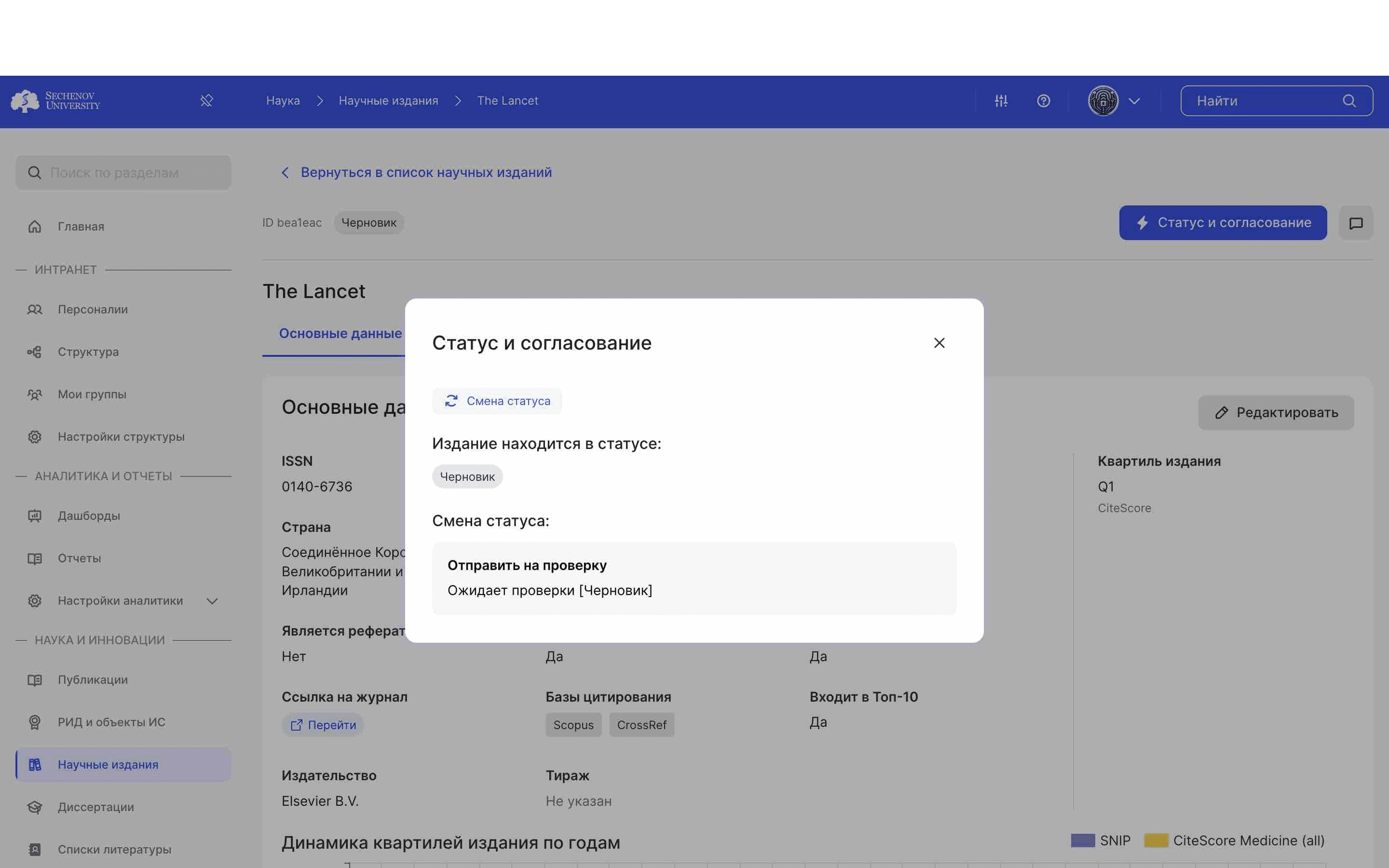Viewport: 1389px width, 868px height.
Task: Open the help question mark icon
Action: pyautogui.click(x=1044, y=101)
